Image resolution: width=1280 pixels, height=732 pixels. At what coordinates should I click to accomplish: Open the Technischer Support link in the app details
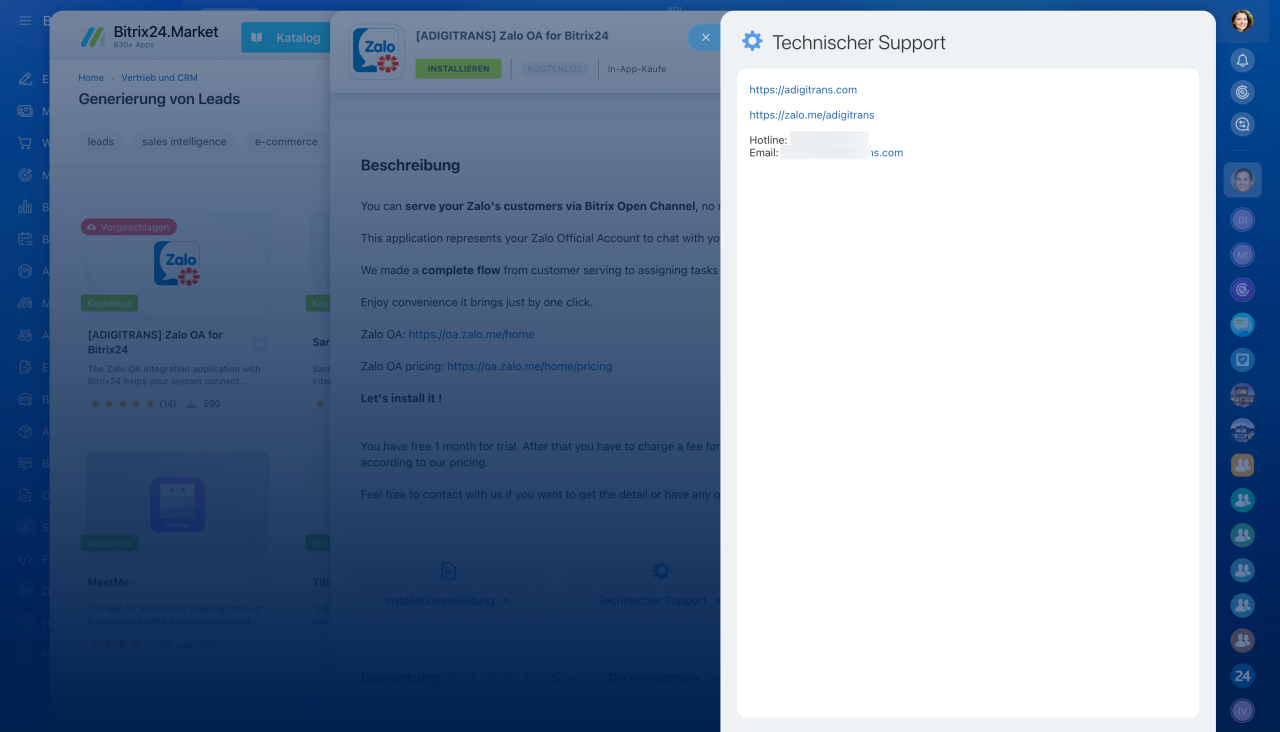658,601
